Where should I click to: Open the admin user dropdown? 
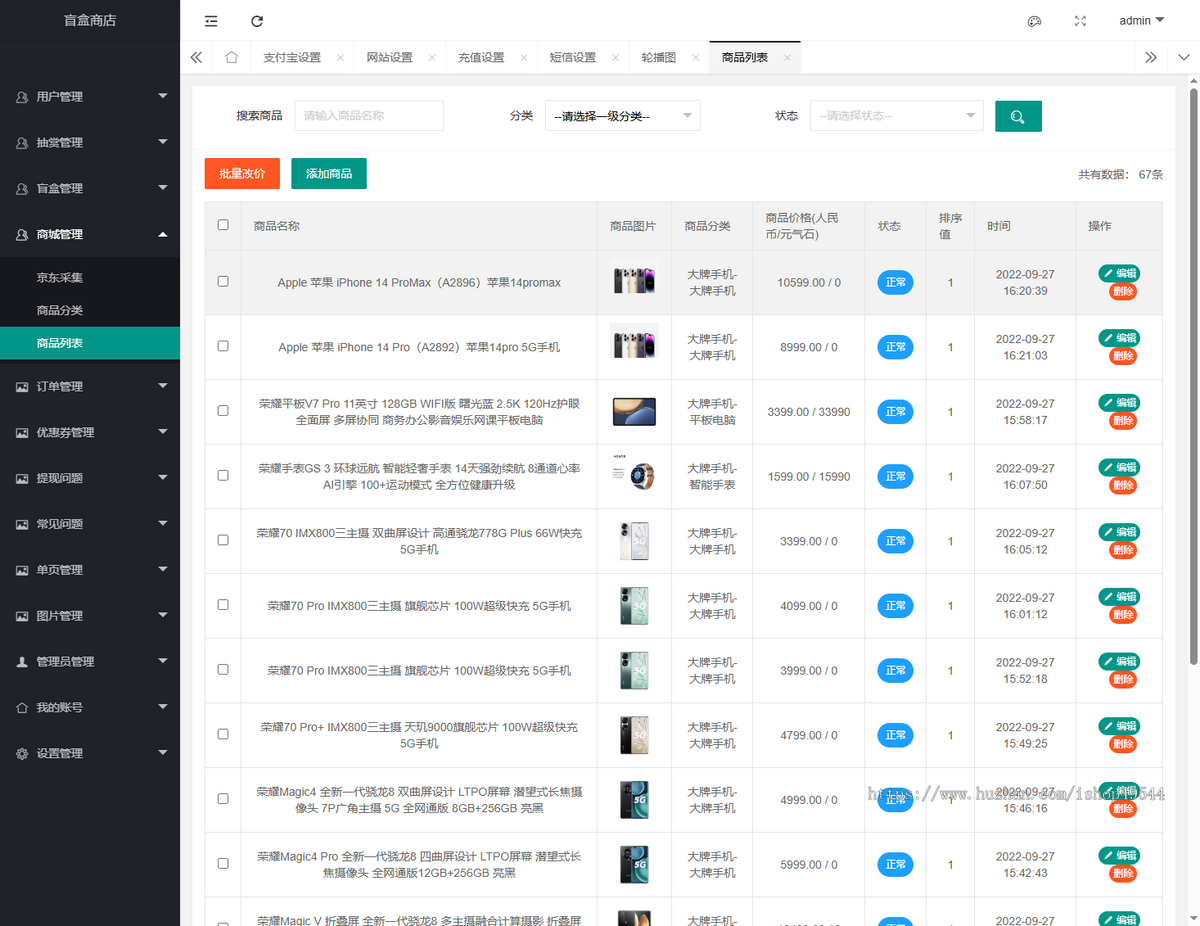(x=1142, y=21)
